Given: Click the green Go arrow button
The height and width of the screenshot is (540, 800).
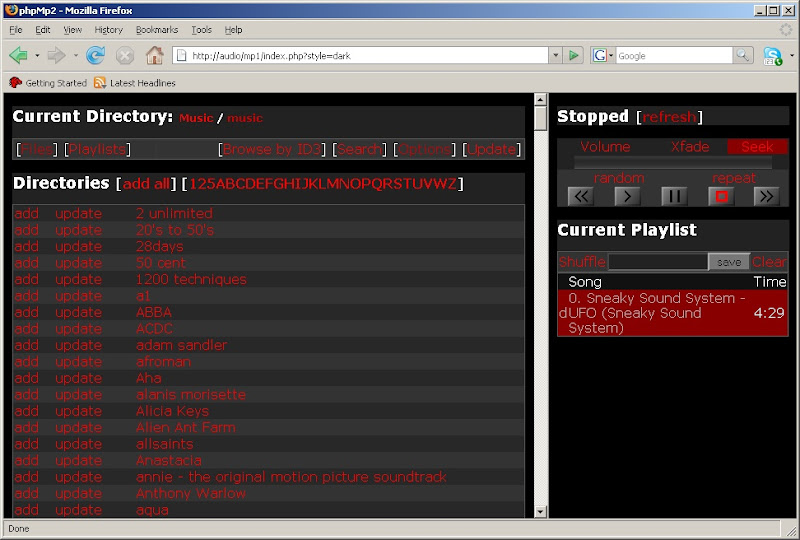Looking at the screenshot, I should 574,55.
